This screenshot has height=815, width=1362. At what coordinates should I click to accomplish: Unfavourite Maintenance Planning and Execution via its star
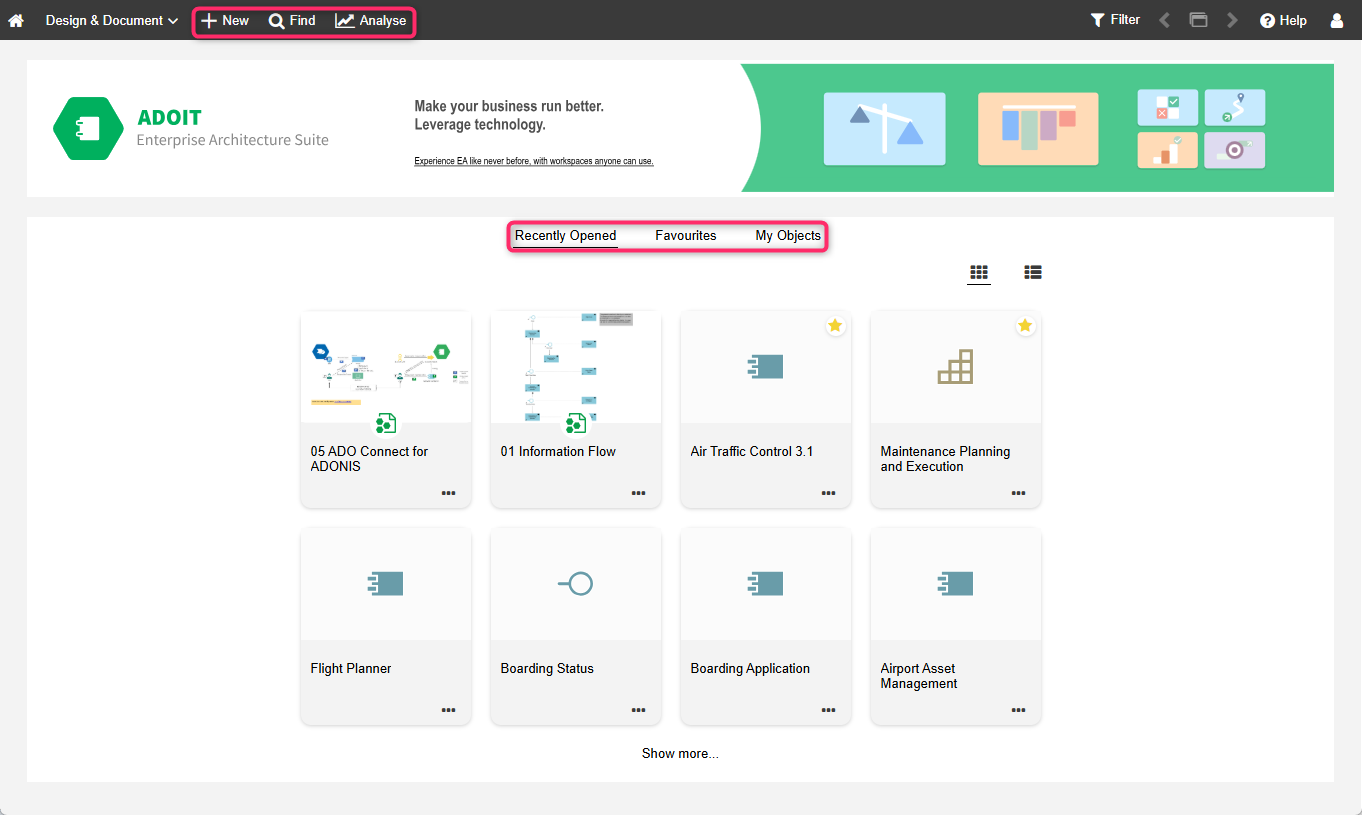(x=1025, y=325)
